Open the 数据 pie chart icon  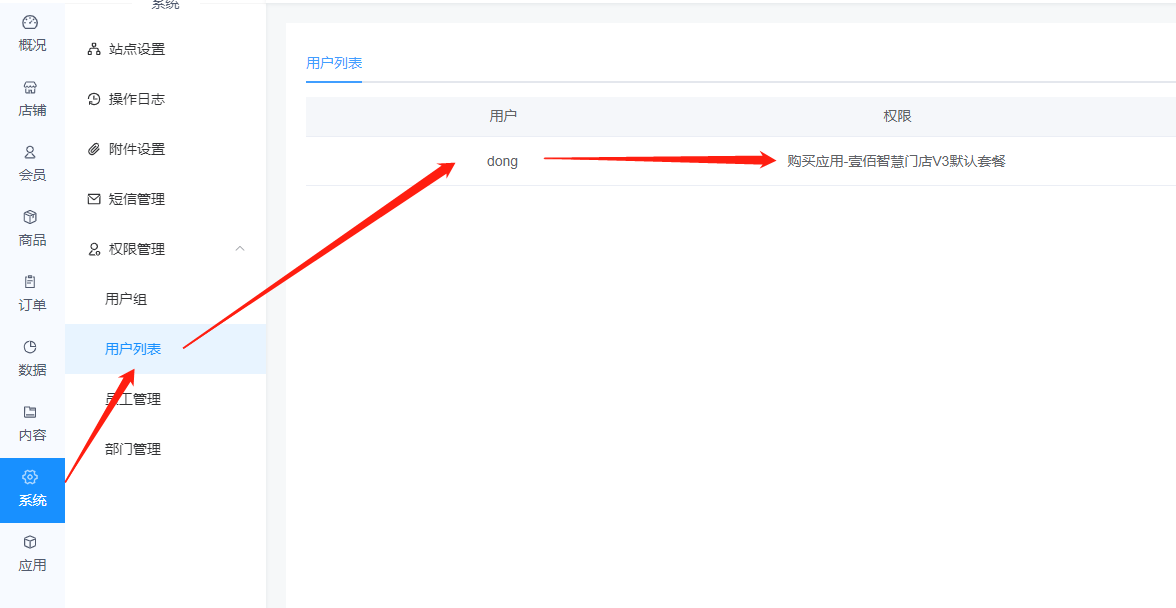(30, 347)
